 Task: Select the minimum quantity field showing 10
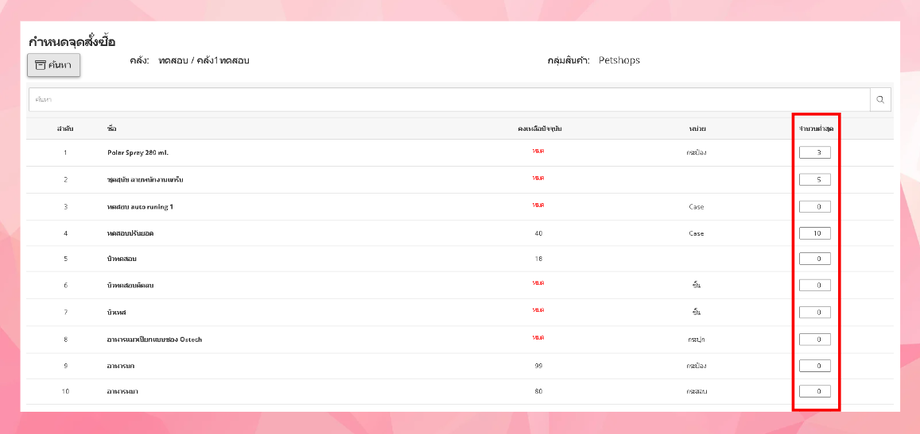pos(815,233)
